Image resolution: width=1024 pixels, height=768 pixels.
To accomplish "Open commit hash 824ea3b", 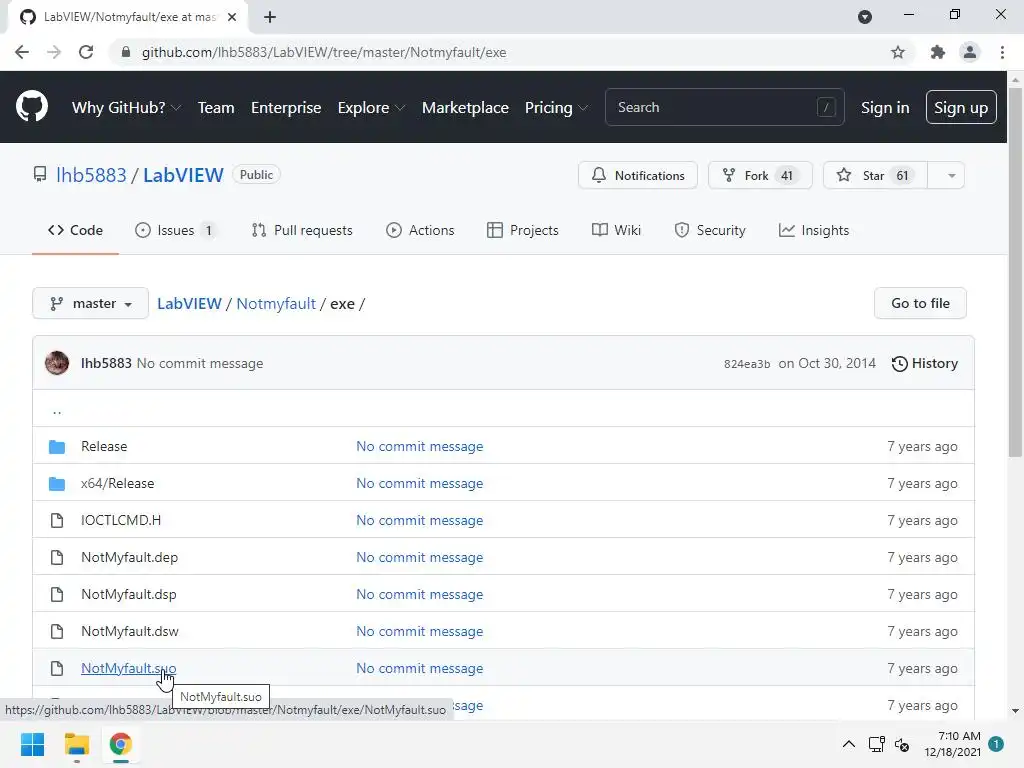I will pos(746,364).
